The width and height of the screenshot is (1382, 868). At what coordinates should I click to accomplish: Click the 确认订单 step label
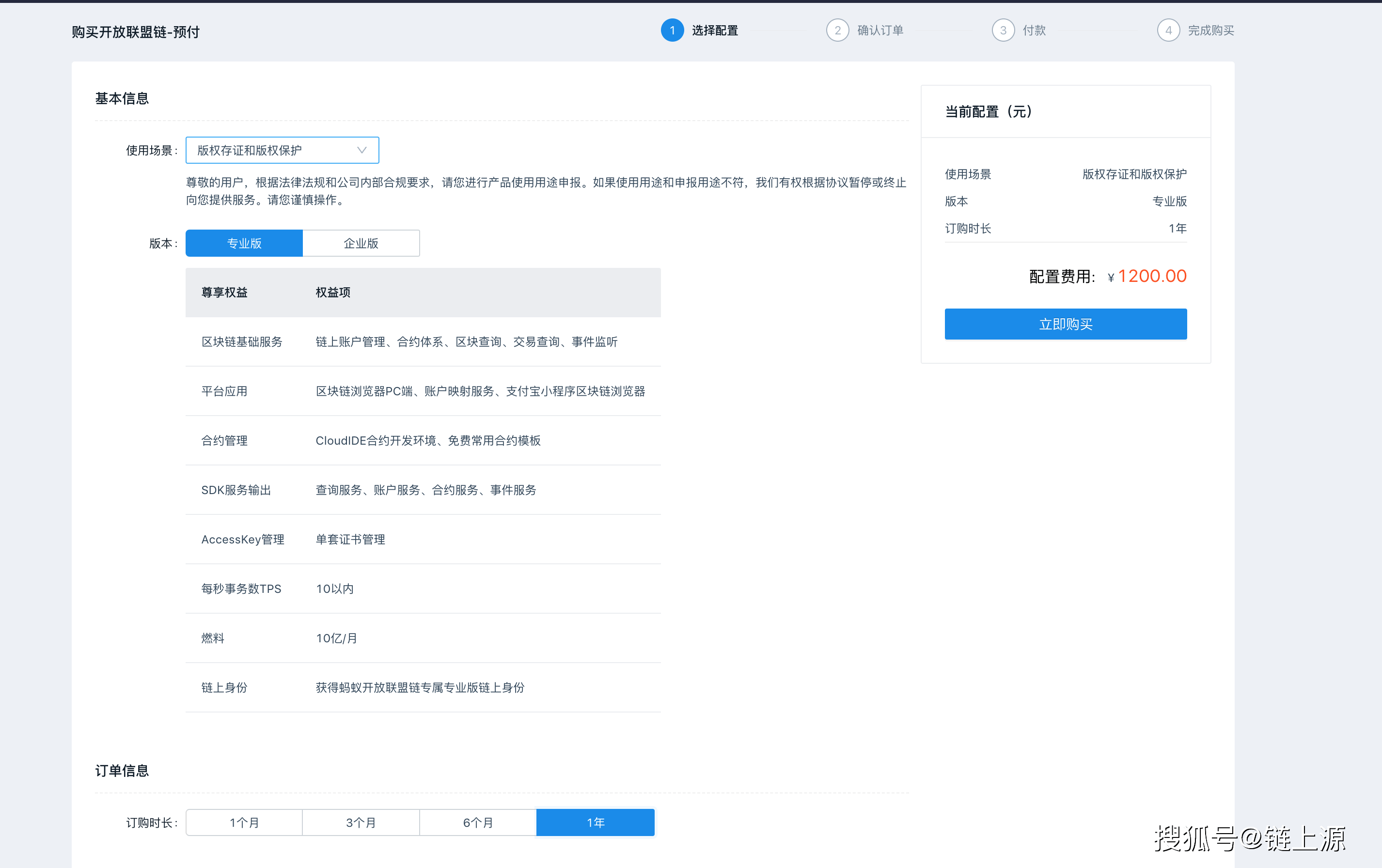tap(880, 31)
